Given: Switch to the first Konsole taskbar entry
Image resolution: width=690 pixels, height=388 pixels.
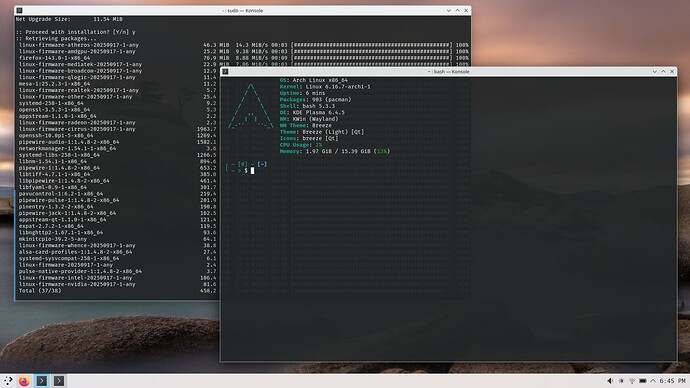Looking at the screenshot, I should 42,381.
